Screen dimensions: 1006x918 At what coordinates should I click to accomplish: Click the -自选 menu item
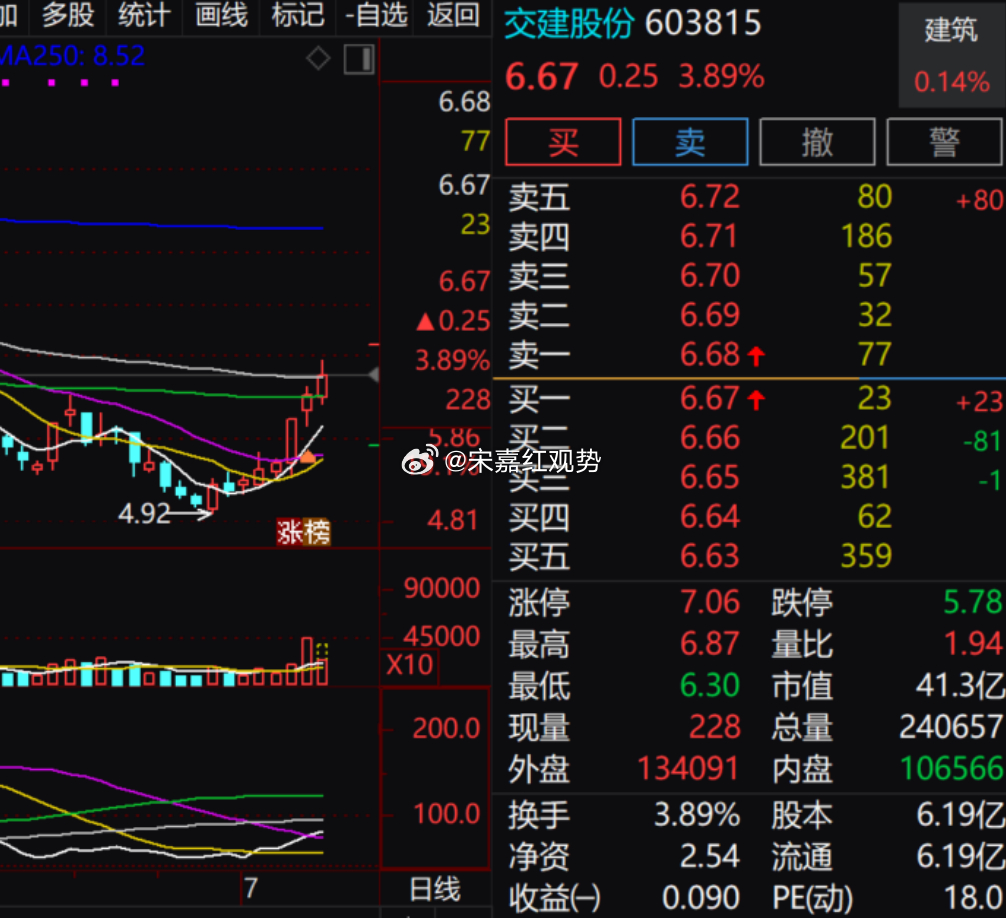(x=377, y=15)
